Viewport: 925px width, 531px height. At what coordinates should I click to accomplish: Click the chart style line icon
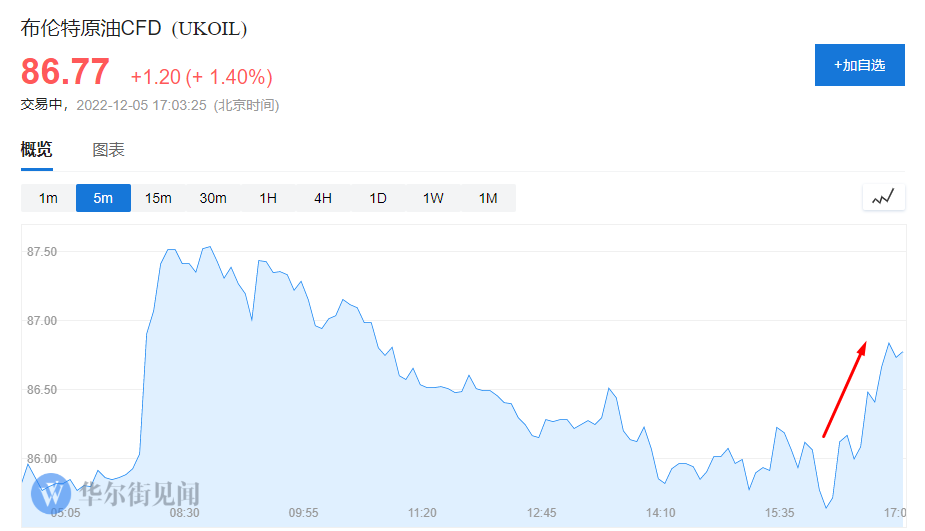point(883,198)
